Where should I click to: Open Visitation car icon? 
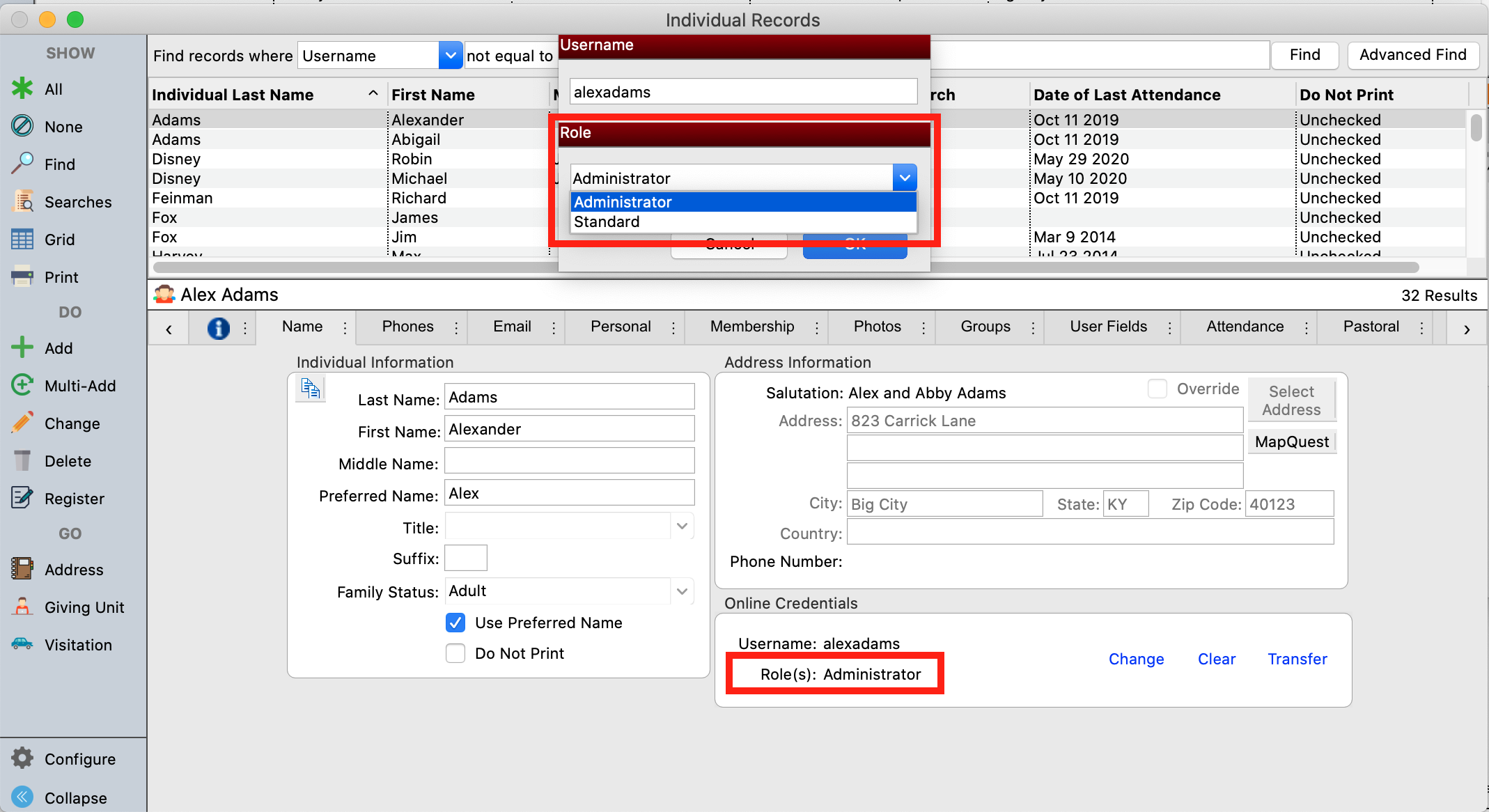[x=22, y=644]
